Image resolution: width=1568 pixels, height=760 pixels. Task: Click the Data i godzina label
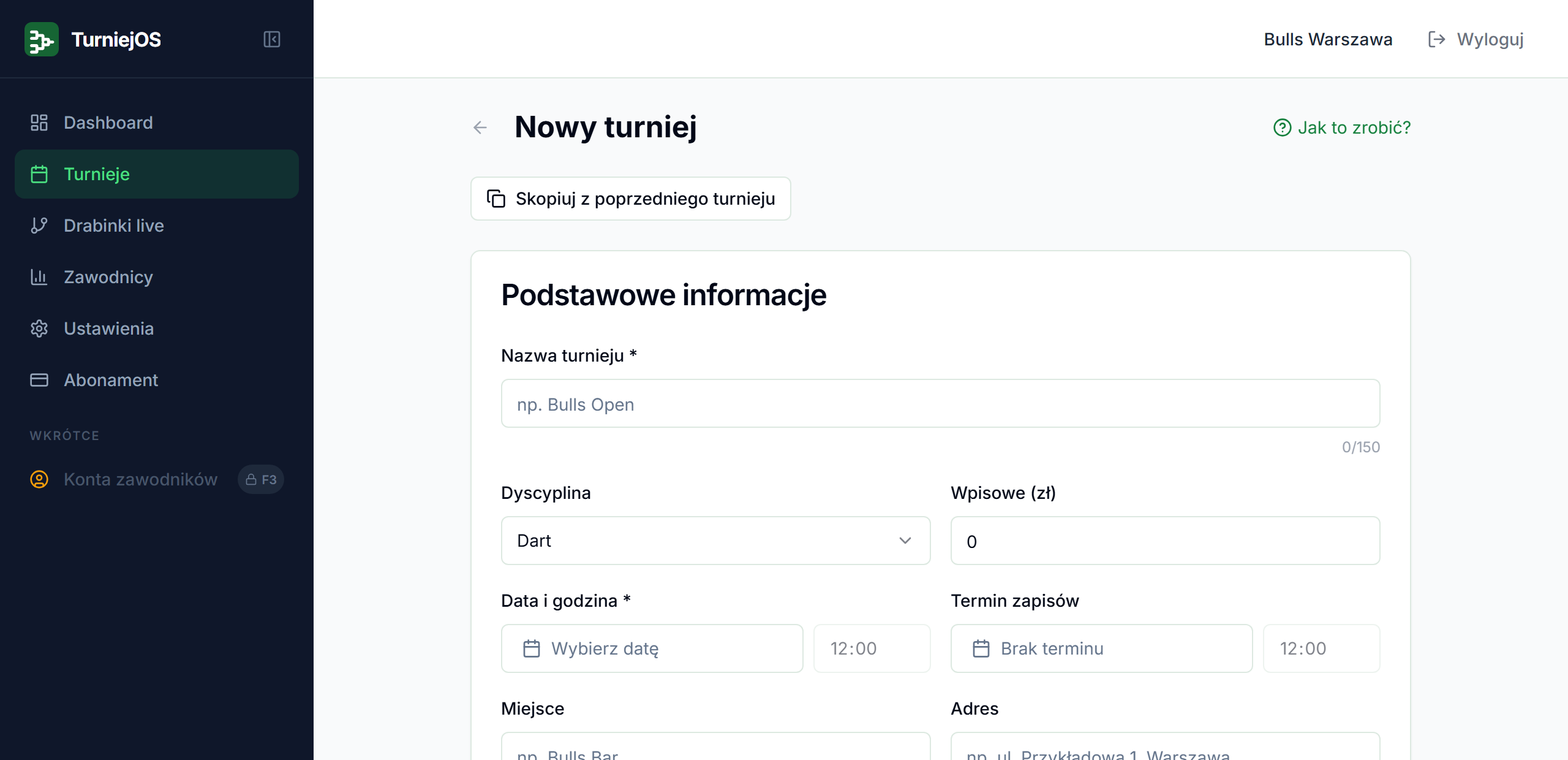click(565, 601)
